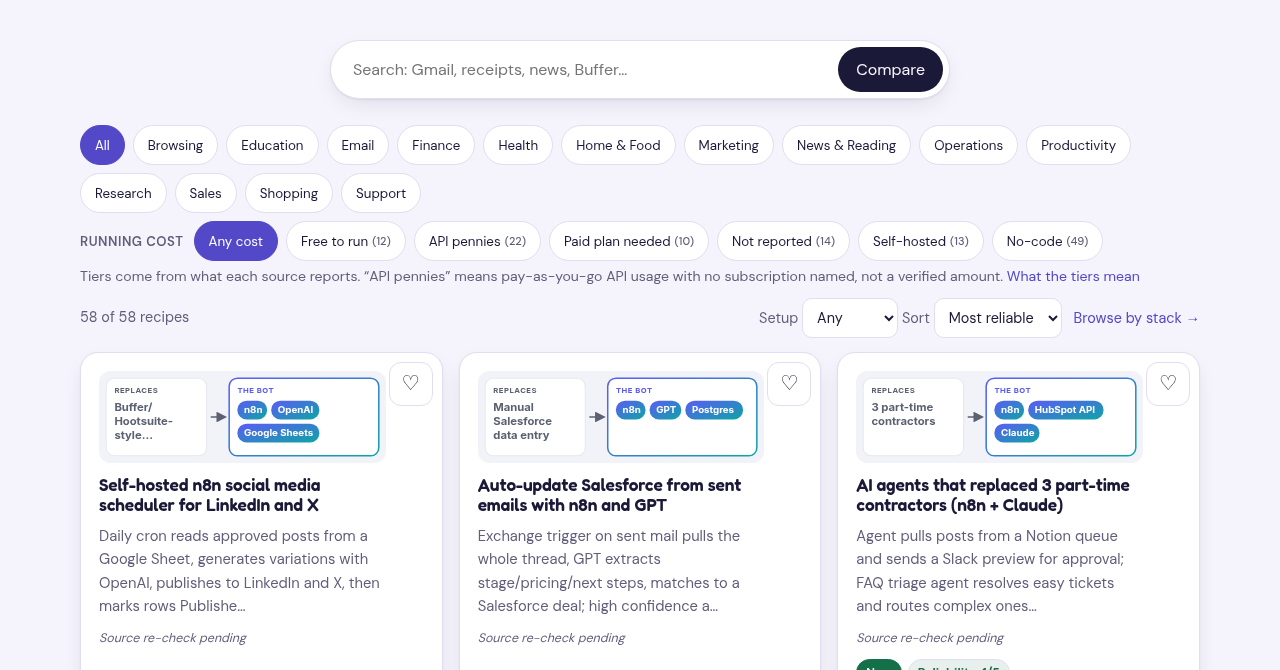Screen dimensions: 1280x670
Task: Filter by API pennies cost
Action: (x=477, y=241)
